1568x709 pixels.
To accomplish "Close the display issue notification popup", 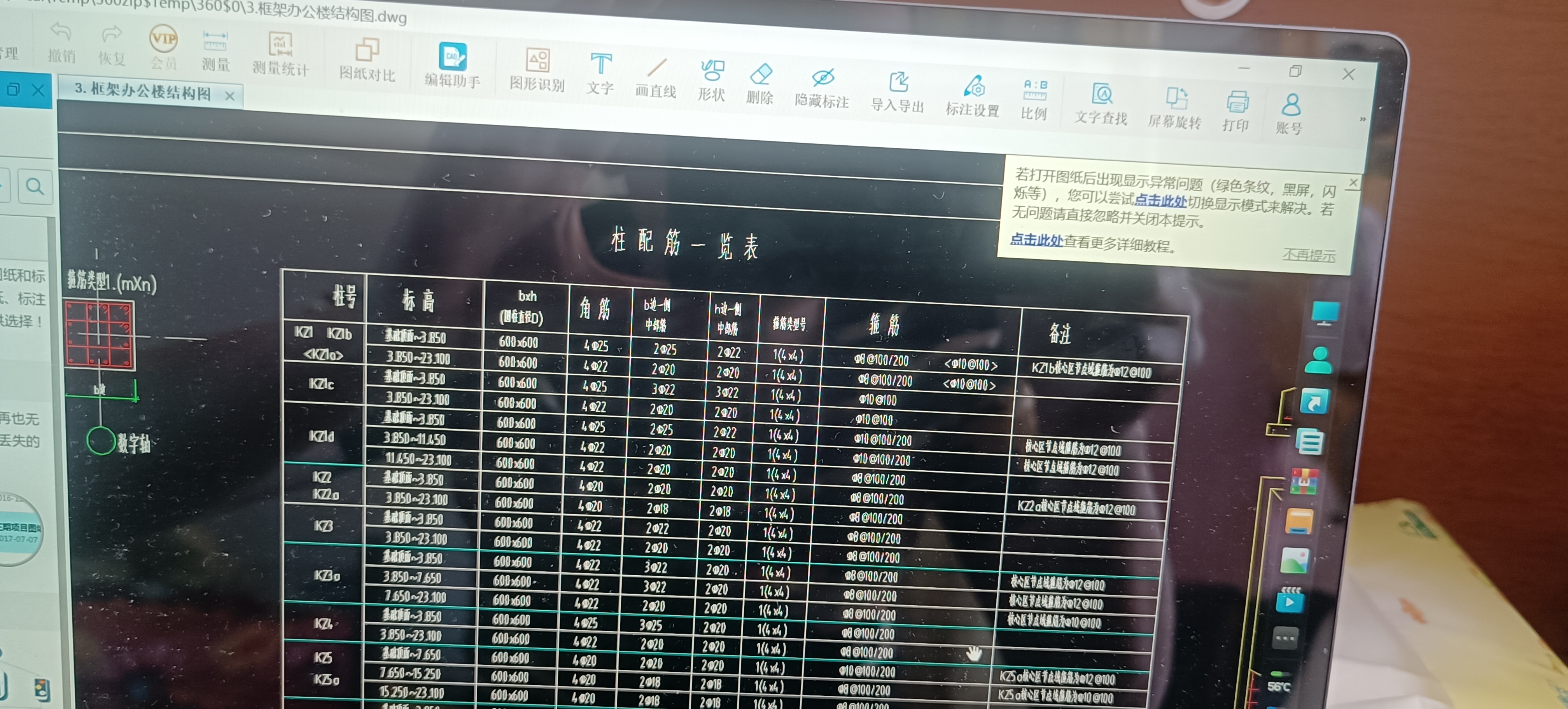I will (x=1353, y=183).
